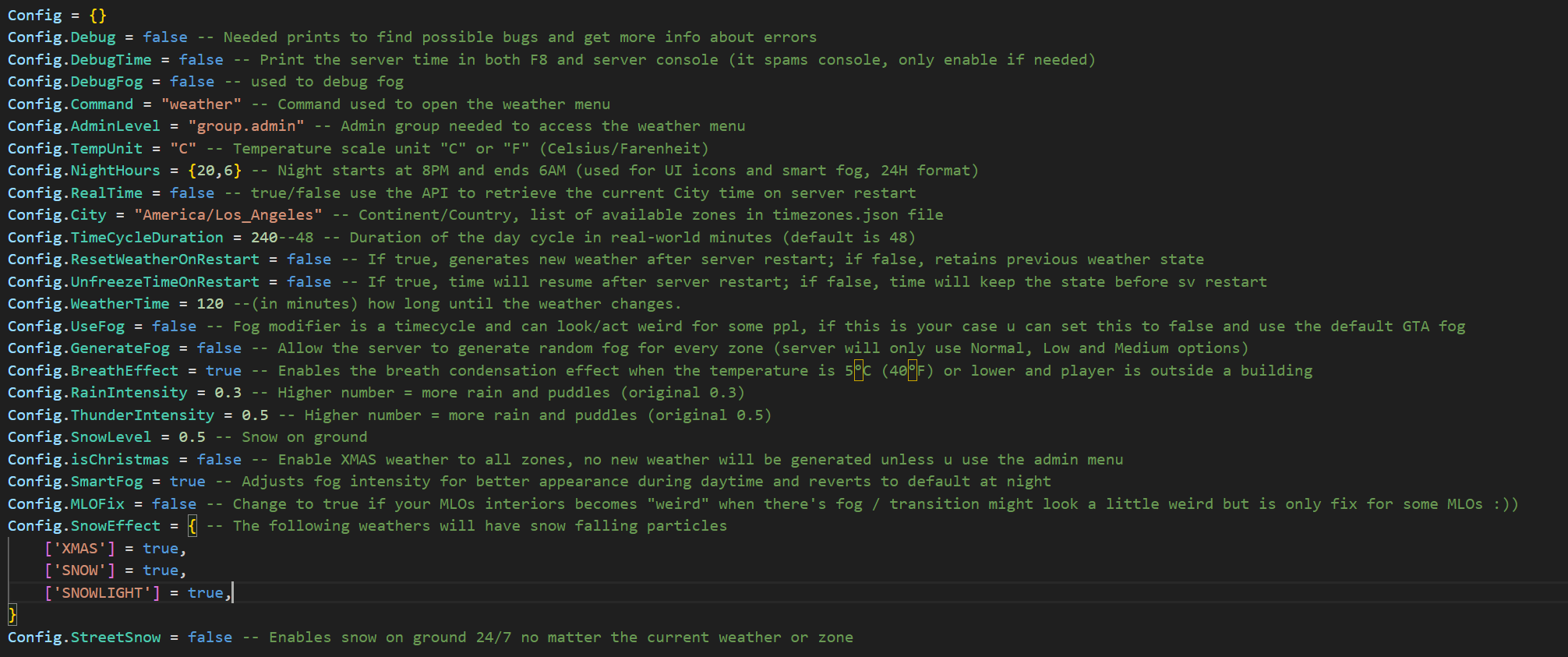Click RainIntensity value 0.3

coord(228,393)
